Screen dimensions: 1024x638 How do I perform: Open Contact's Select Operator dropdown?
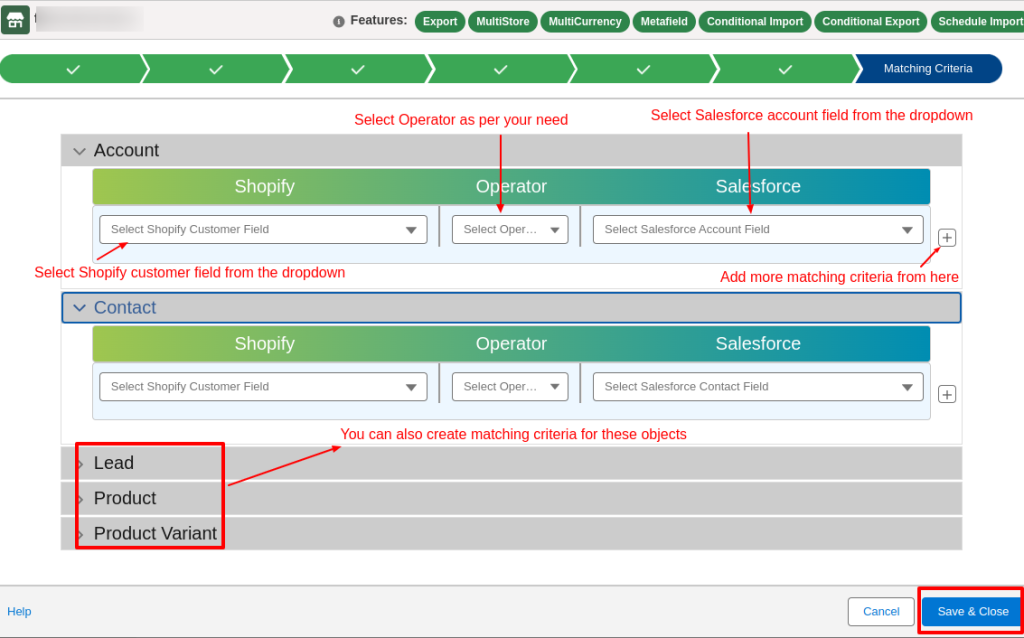tap(510, 387)
